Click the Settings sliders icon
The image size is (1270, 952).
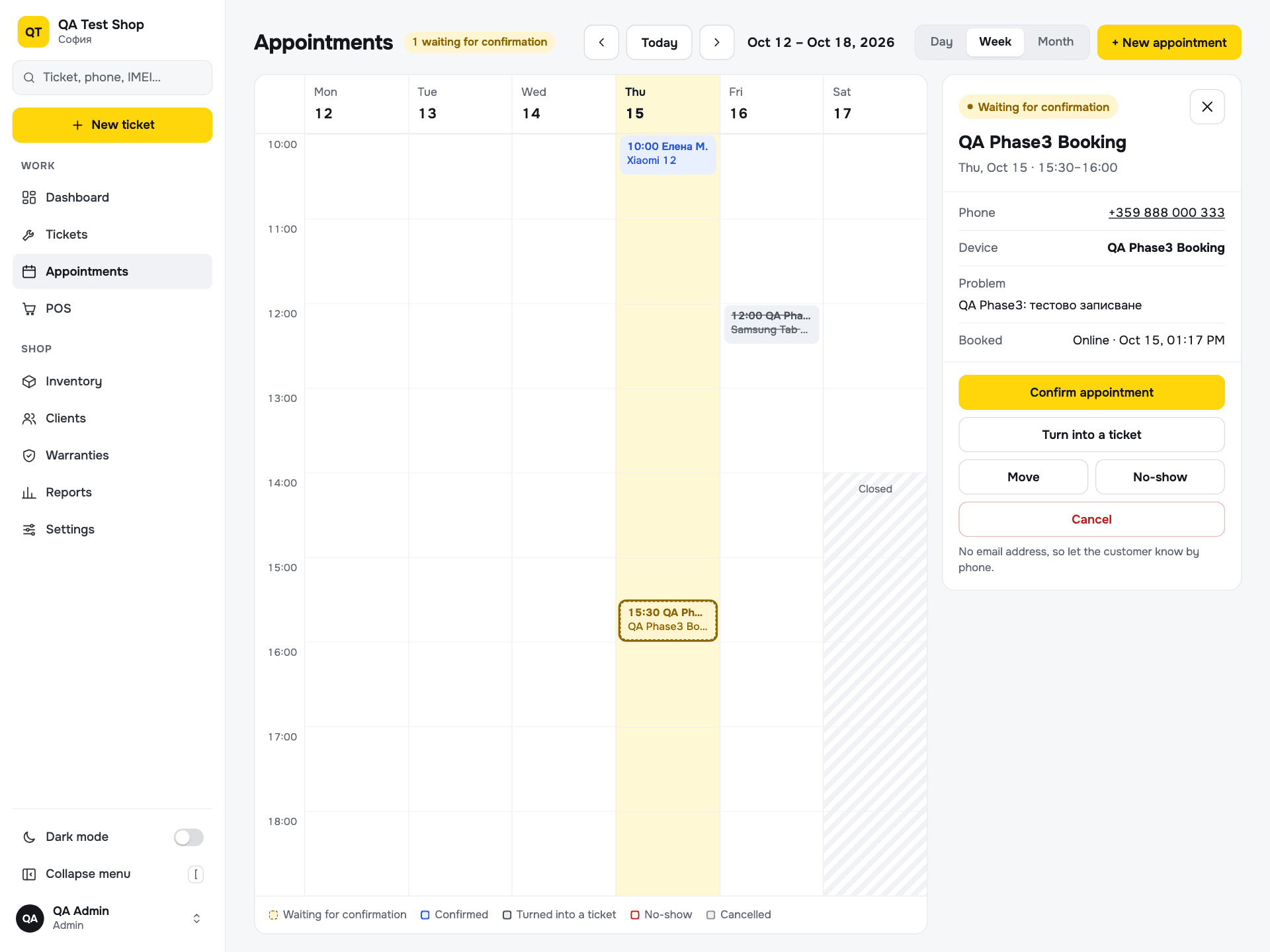tap(29, 530)
